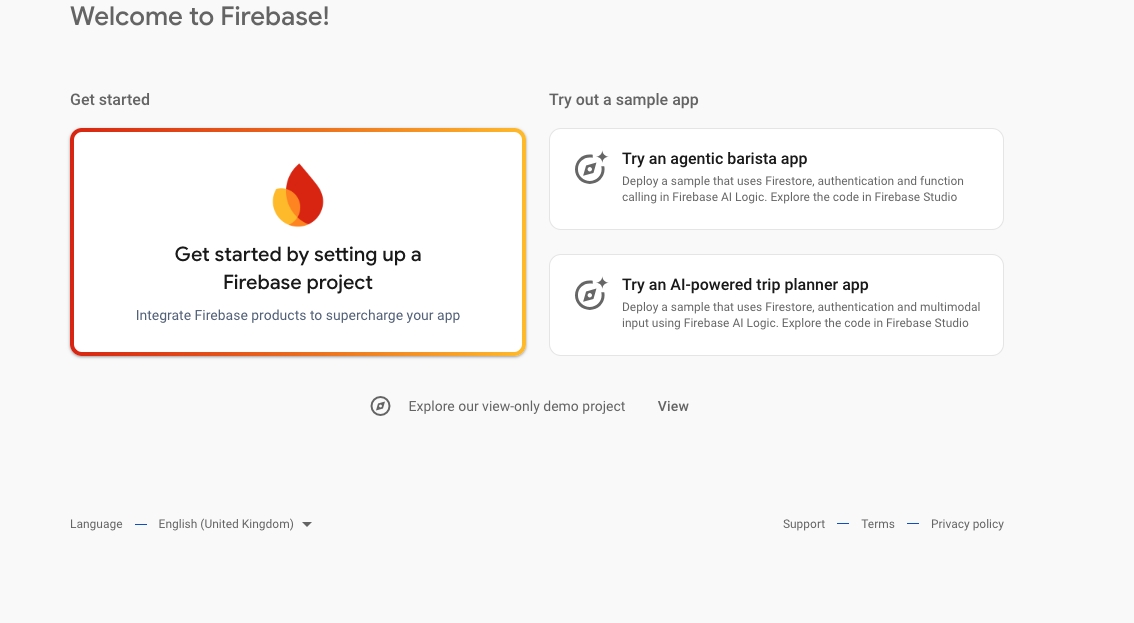Viewport: 1134px width, 623px height.
Task: Open the Terms link in footer
Action: (878, 524)
